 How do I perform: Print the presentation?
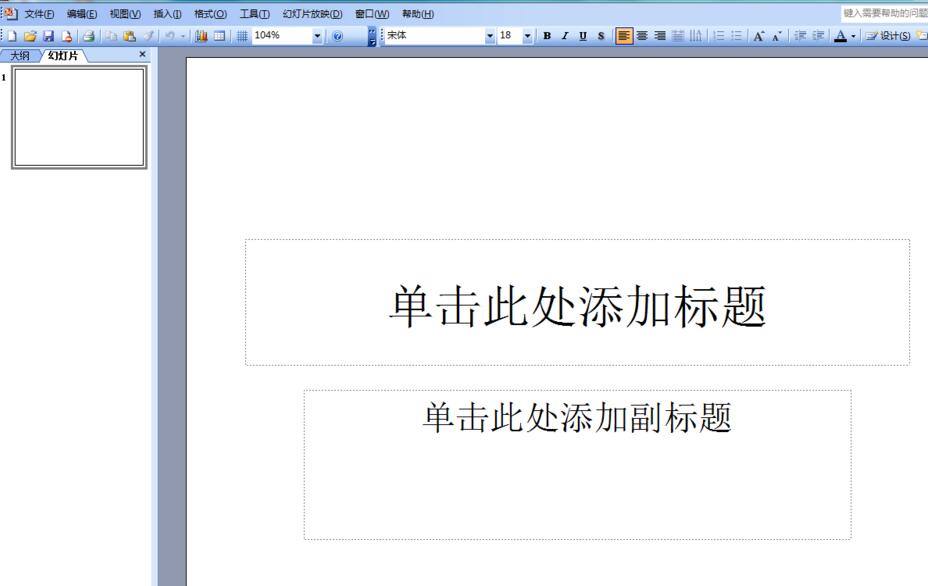85,35
